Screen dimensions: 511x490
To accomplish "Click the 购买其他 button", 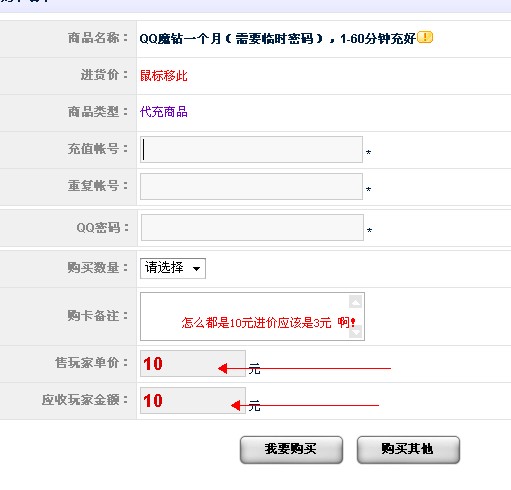I will pos(408,449).
